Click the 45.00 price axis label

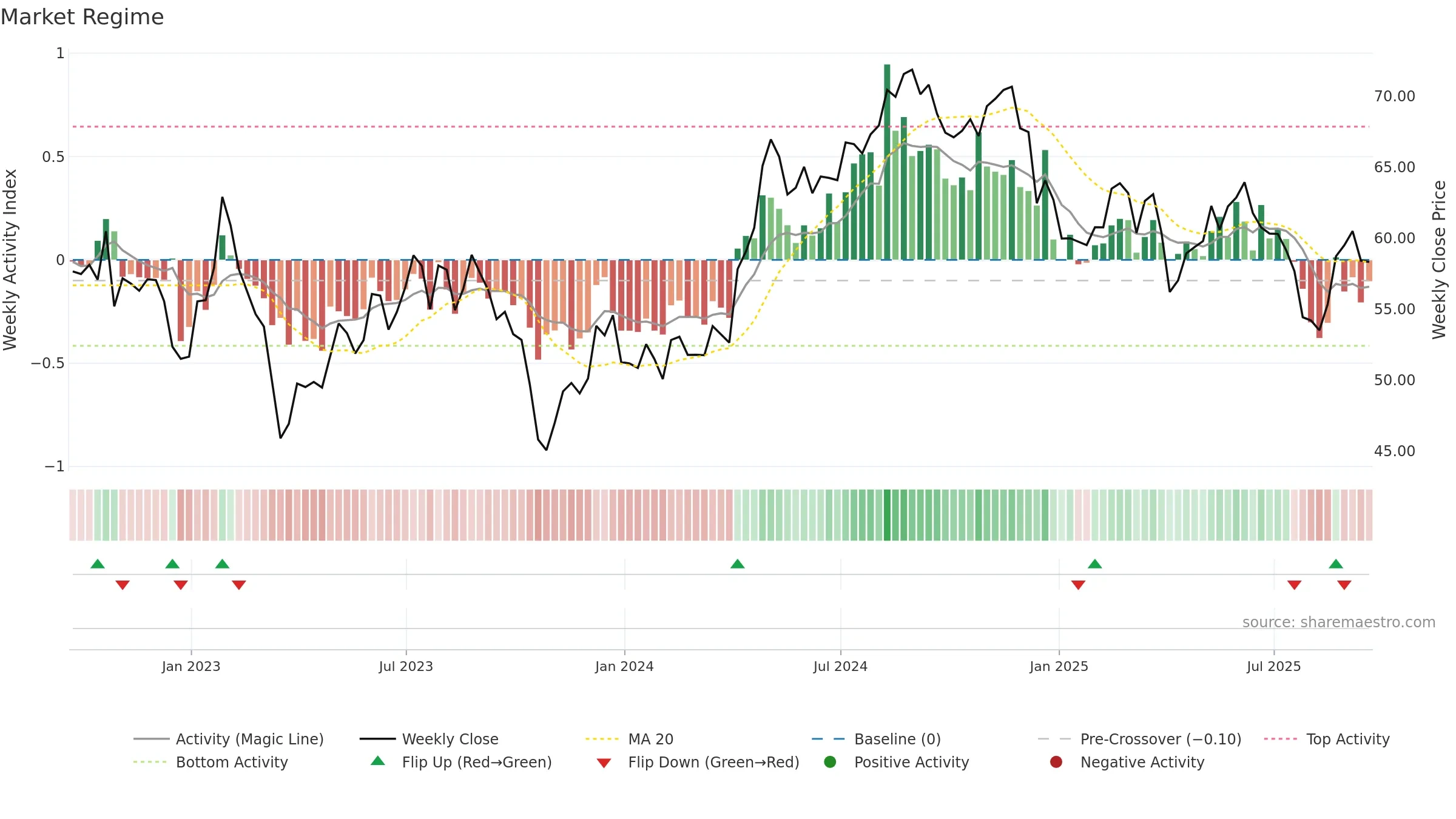point(1395,451)
